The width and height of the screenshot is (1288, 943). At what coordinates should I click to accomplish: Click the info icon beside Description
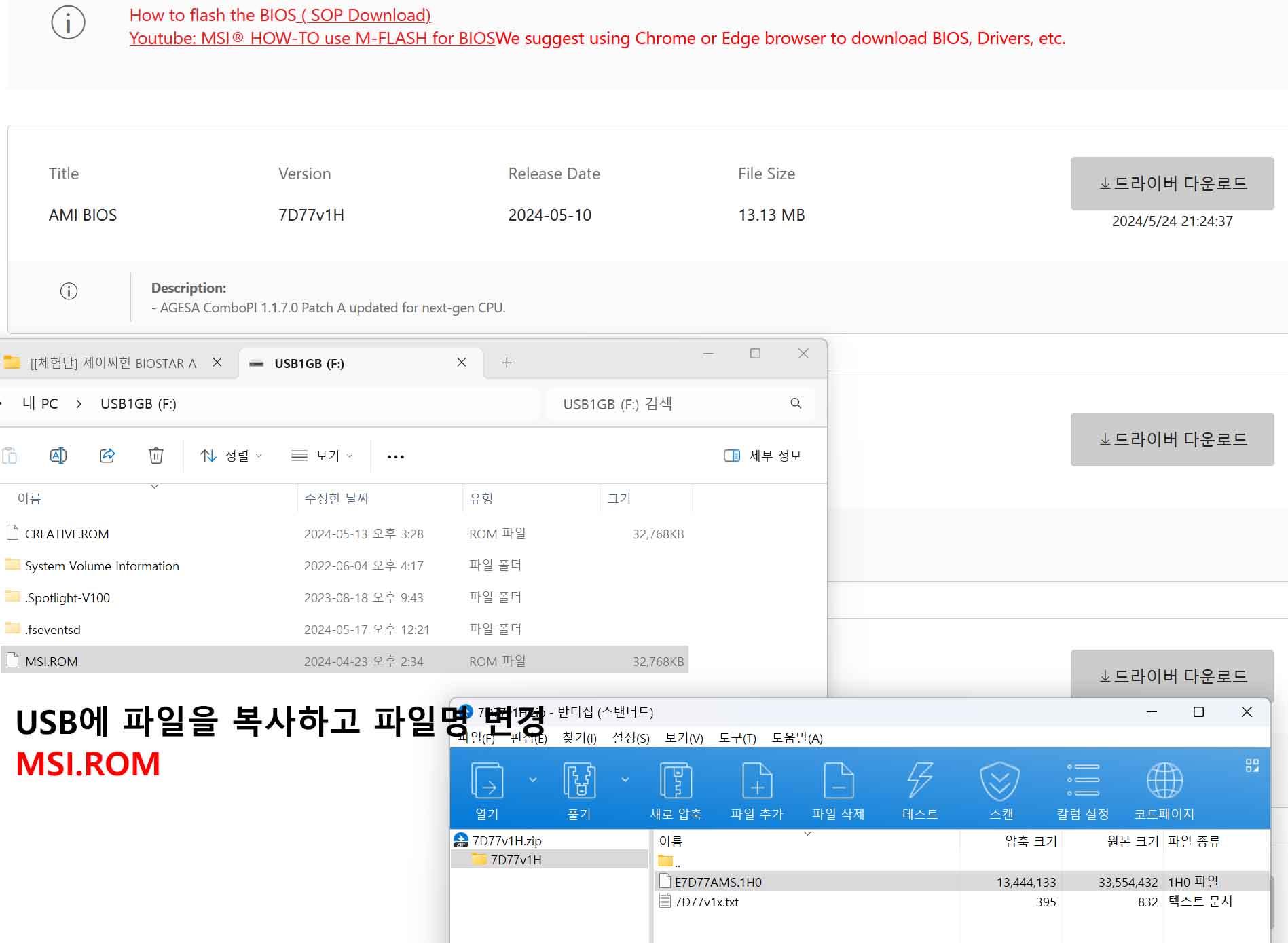(69, 291)
